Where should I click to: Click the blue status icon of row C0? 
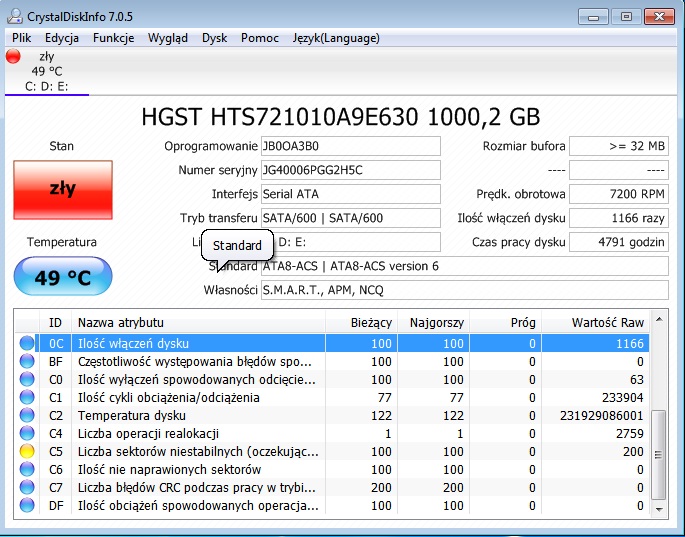(x=27, y=379)
